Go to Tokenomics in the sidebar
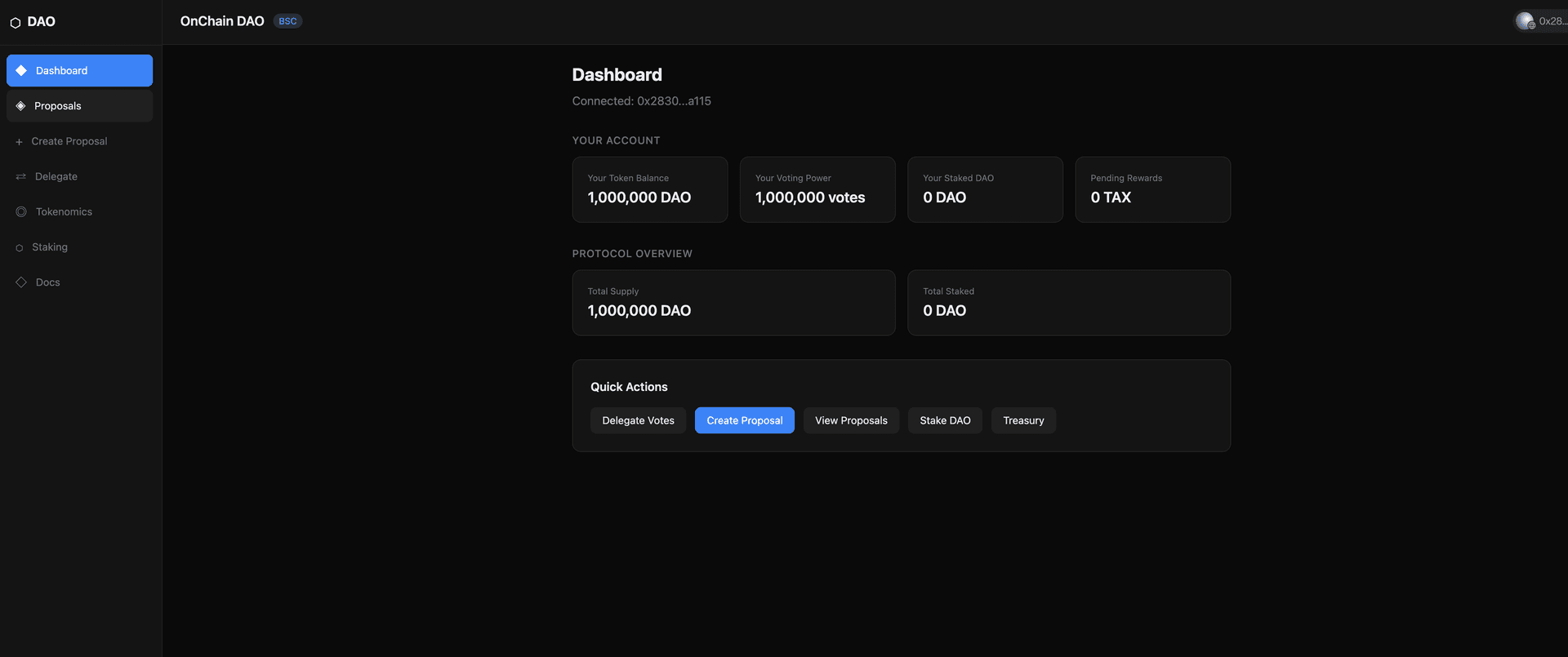 click(64, 212)
